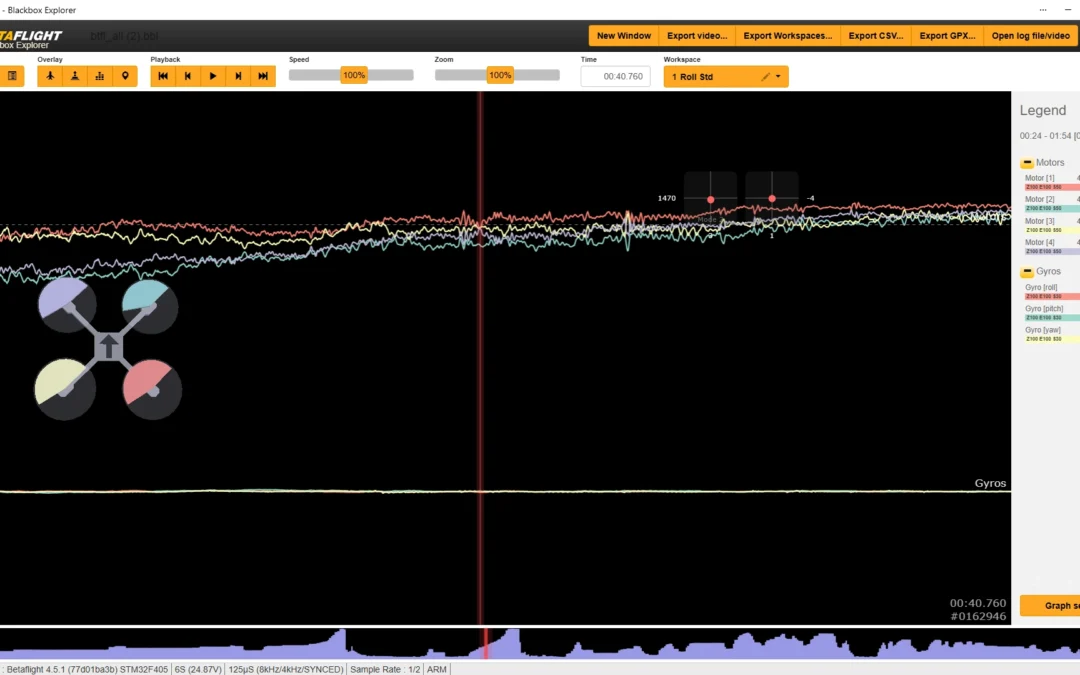Click the log table icon left of Overlay
Viewport: 1080px width, 675px height.
coord(12,76)
